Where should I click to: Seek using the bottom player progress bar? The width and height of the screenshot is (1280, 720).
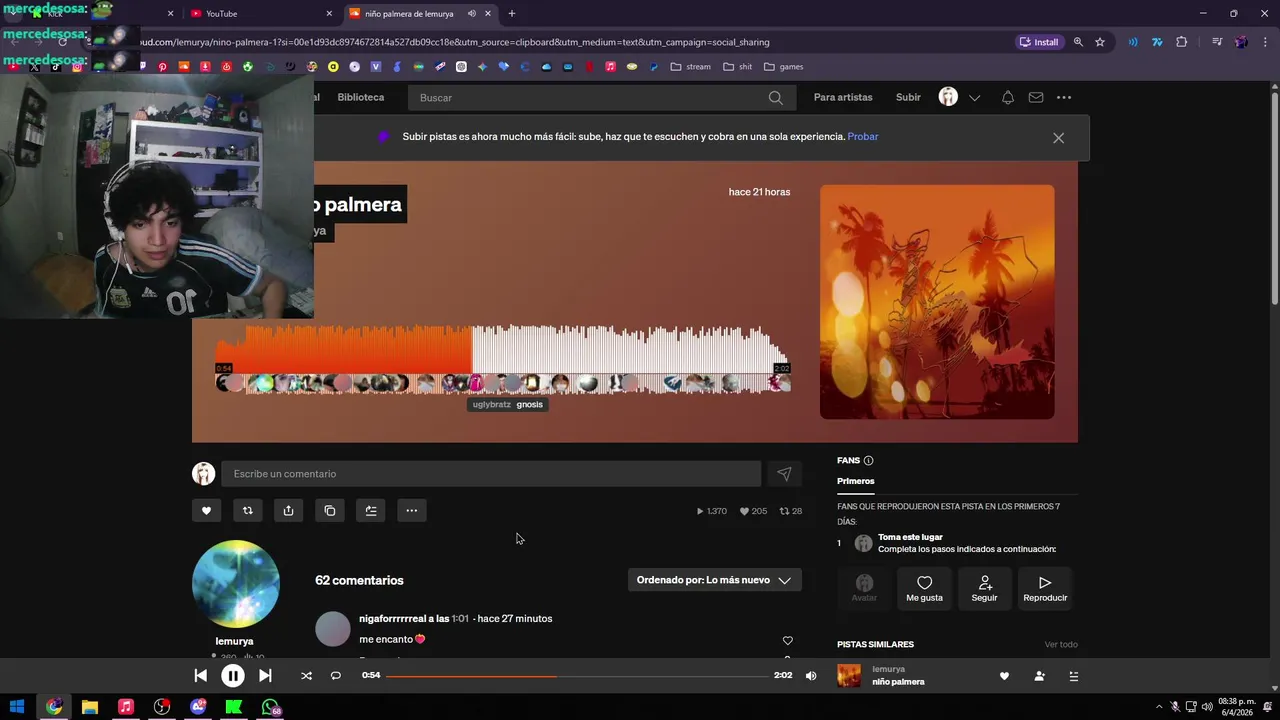coord(577,676)
